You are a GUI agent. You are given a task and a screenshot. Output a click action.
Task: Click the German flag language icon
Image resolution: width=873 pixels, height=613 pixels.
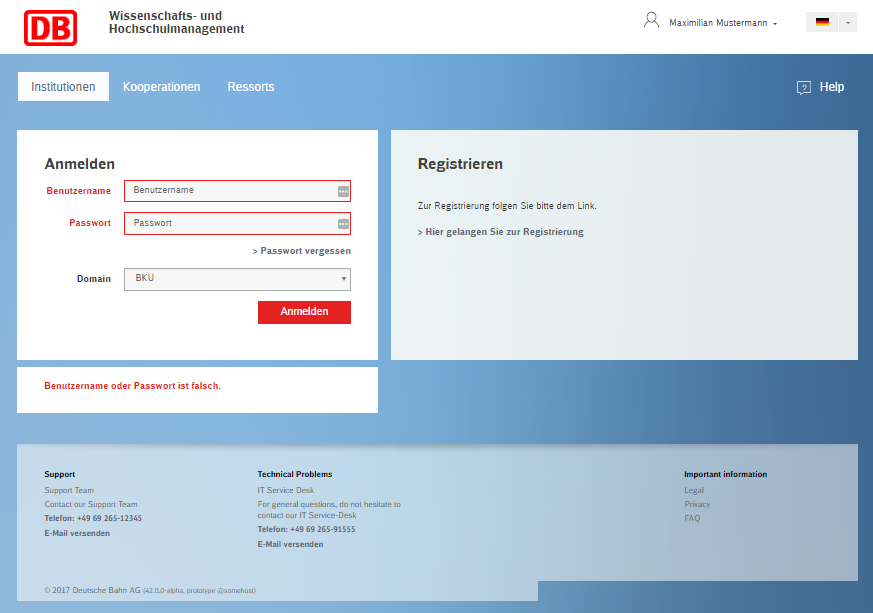(x=822, y=22)
